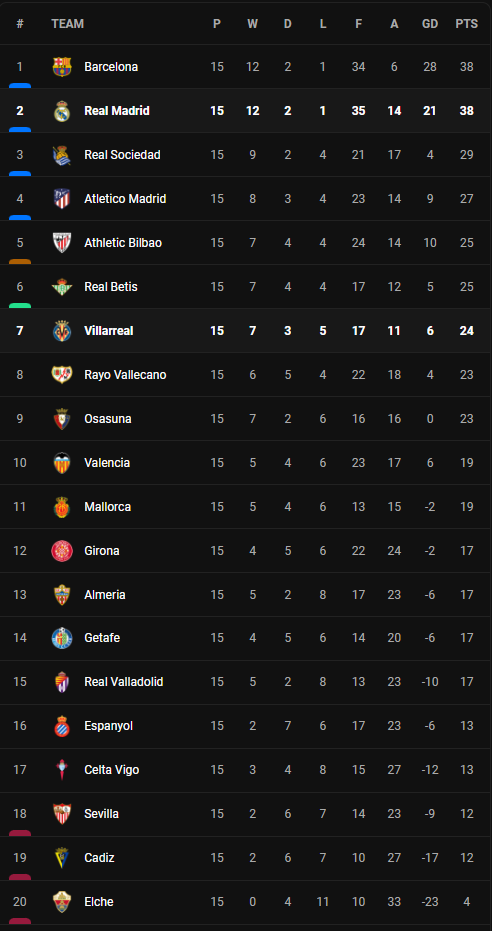Image resolution: width=492 pixels, height=931 pixels.
Task: Click the Athletic Bilbao crest icon
Action: 62,242
